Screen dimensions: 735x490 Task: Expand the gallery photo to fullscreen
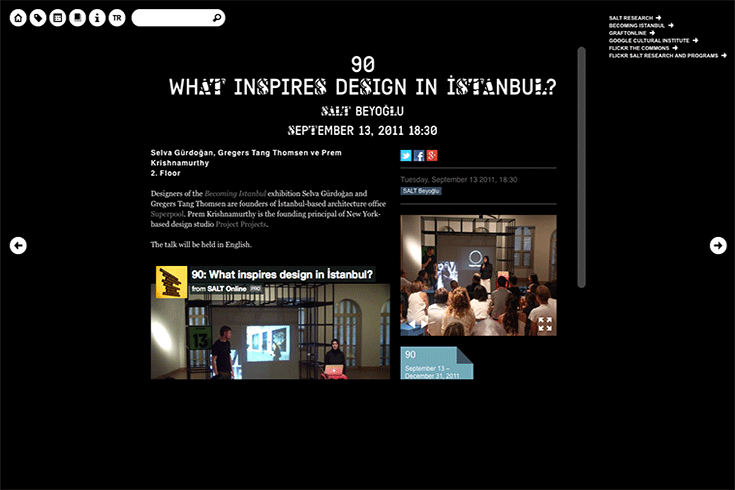coord(545,324)
